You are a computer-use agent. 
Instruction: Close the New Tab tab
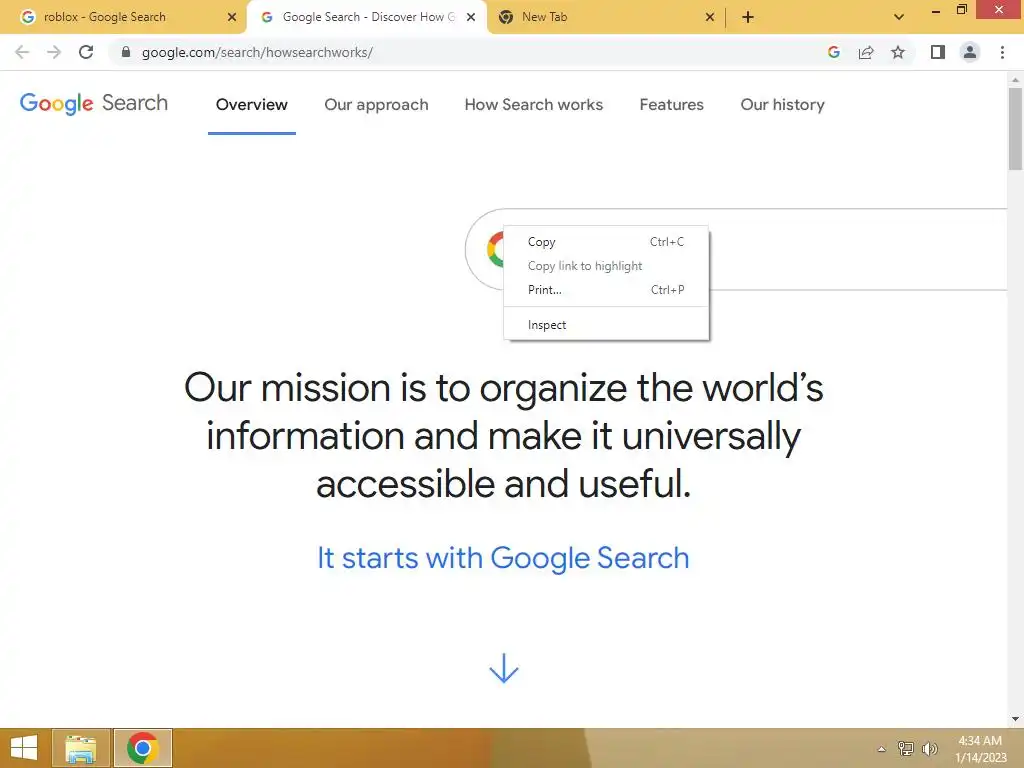(709, 17)
